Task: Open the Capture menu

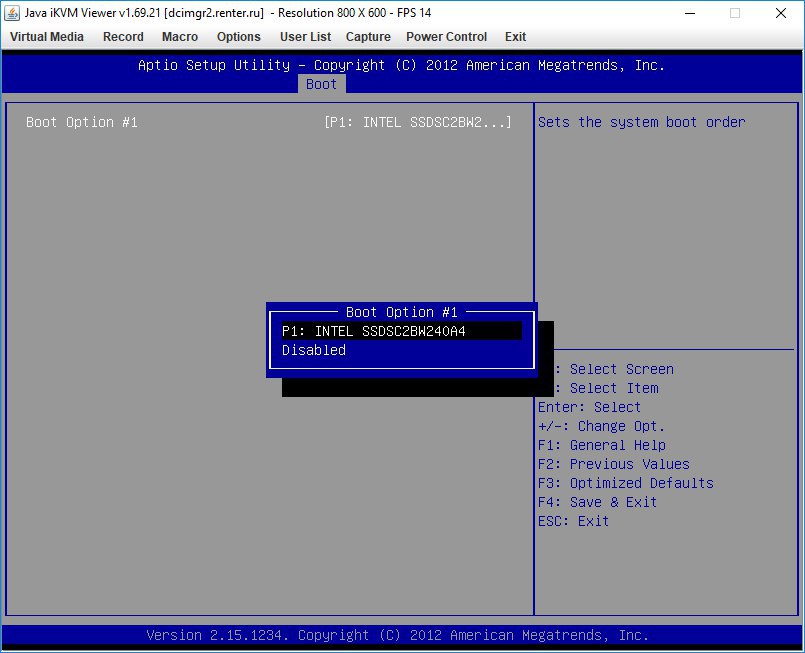Action: coord(368,37)
